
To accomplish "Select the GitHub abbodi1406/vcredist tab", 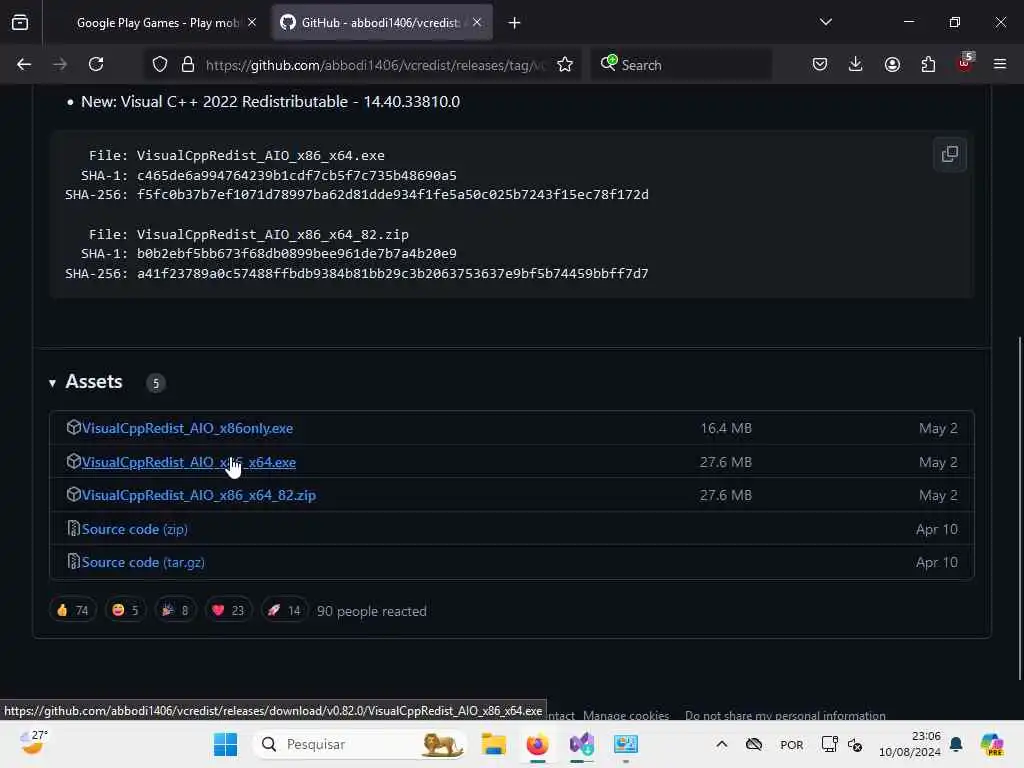I will 381,23.
